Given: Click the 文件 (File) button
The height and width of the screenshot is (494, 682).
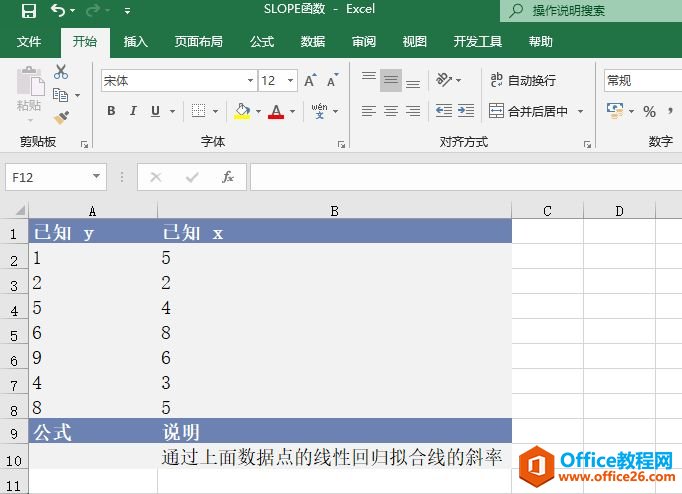Looking at the screenshot, I should 29,42.
